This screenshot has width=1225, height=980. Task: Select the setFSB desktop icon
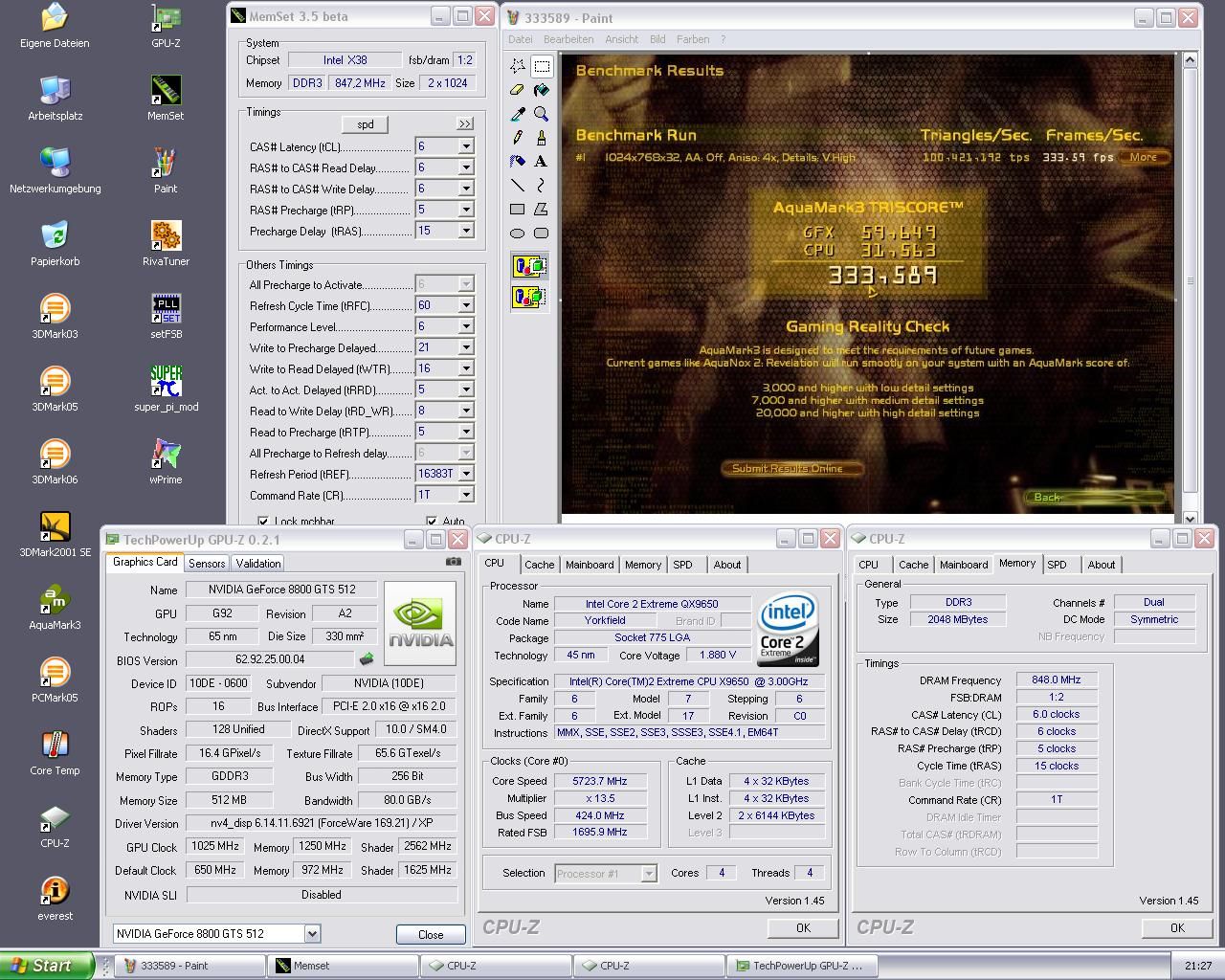tap(166, 316)
